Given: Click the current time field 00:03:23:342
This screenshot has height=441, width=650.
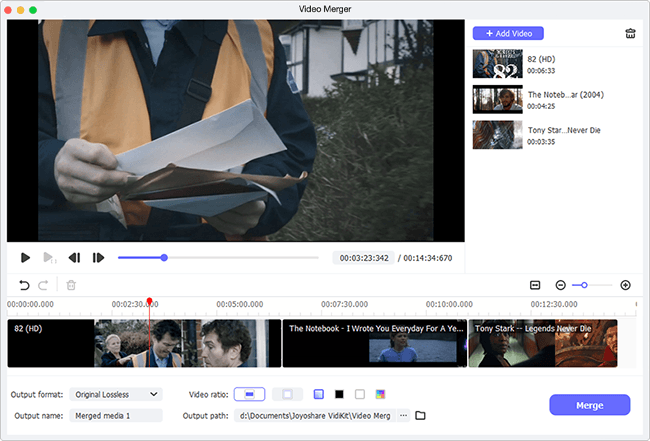Looking at the screenshot, I should (364, 258).
